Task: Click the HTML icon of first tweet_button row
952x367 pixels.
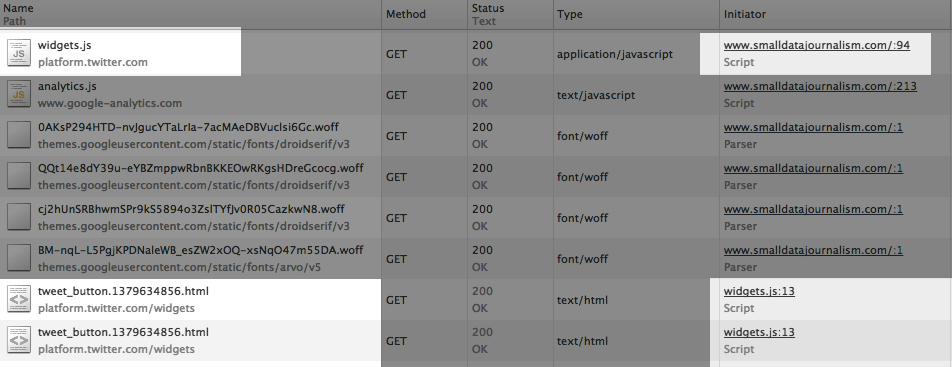Action: pyautogui.click(x=19, y=299)
